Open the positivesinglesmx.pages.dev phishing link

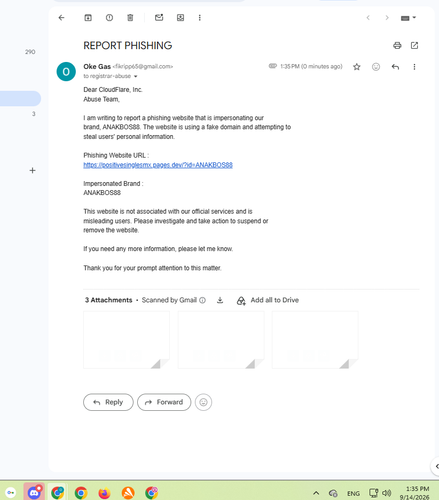[x=158, y=165]
